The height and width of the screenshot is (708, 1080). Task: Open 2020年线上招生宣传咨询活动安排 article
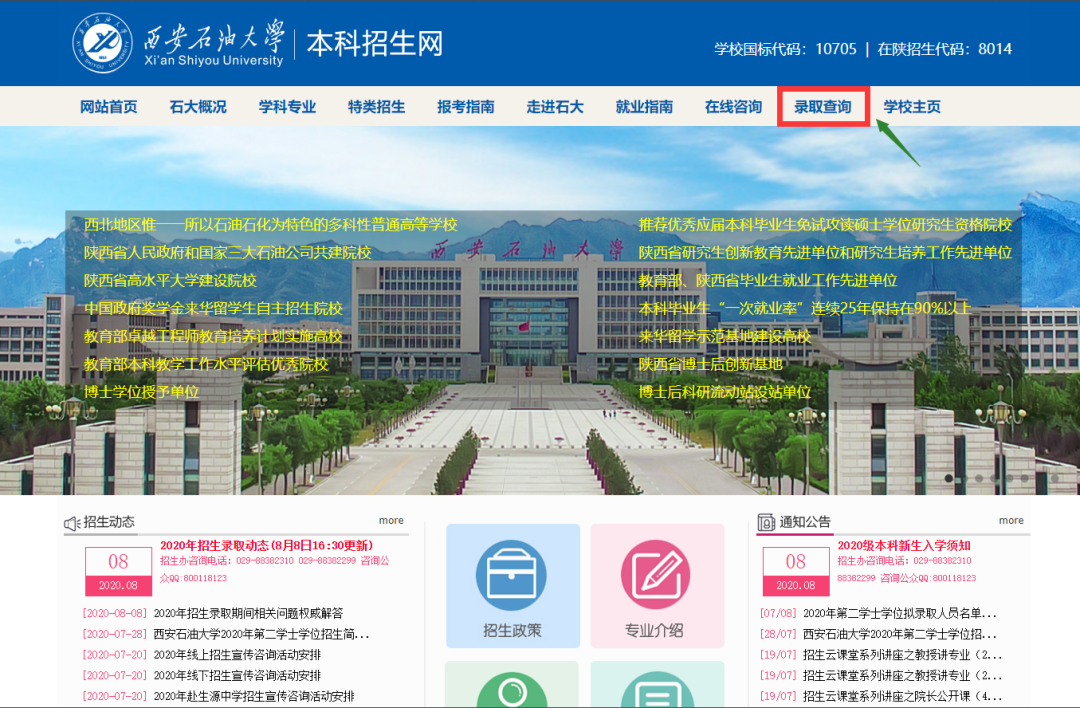tap(237, 654)
